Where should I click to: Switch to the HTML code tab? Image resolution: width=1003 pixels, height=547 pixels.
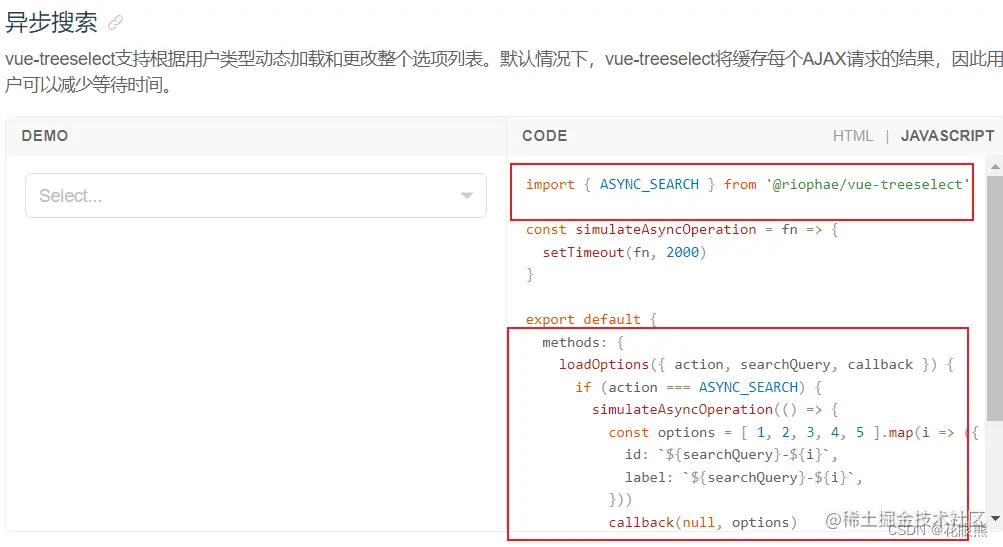(853, 136)
